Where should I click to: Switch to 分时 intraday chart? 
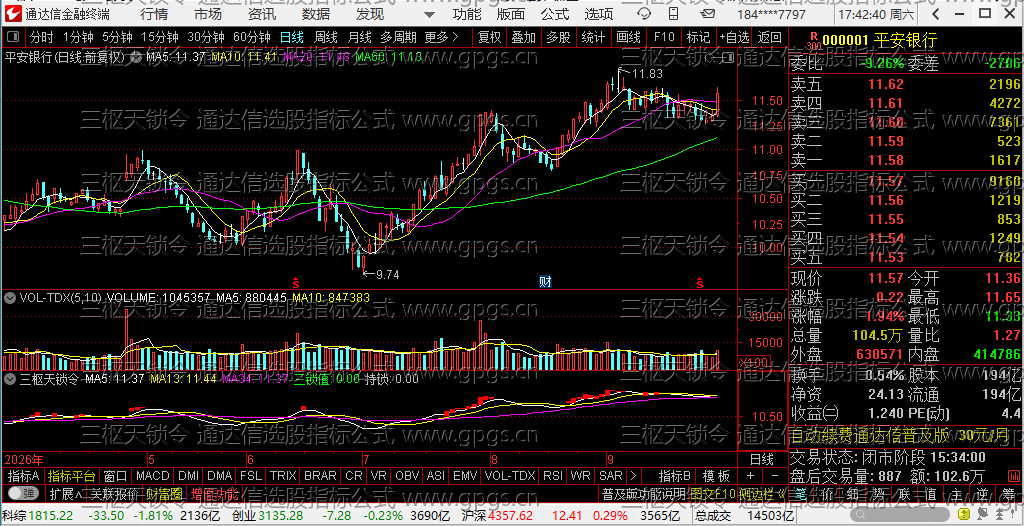pyautogui.click(x=42, y=37)
